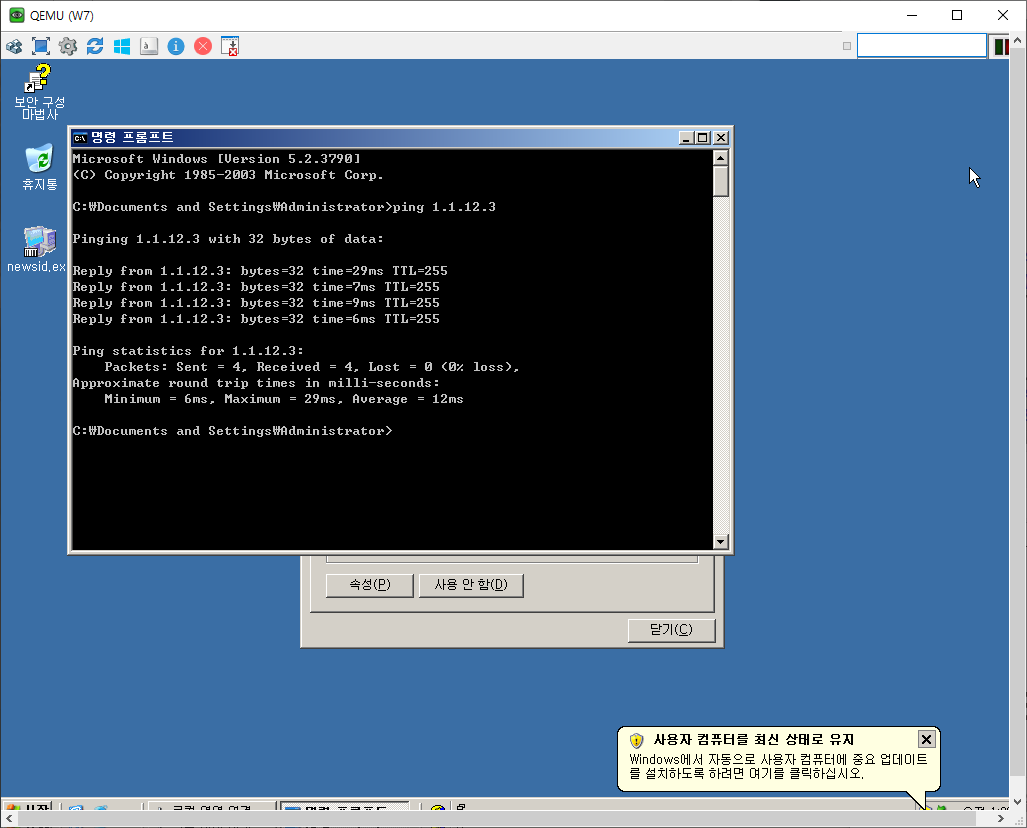Click QEMU viewer right scrollbar up arrow
Image resolution: width=1027 pixels, height=828 pixels.
coord(1017,41)
